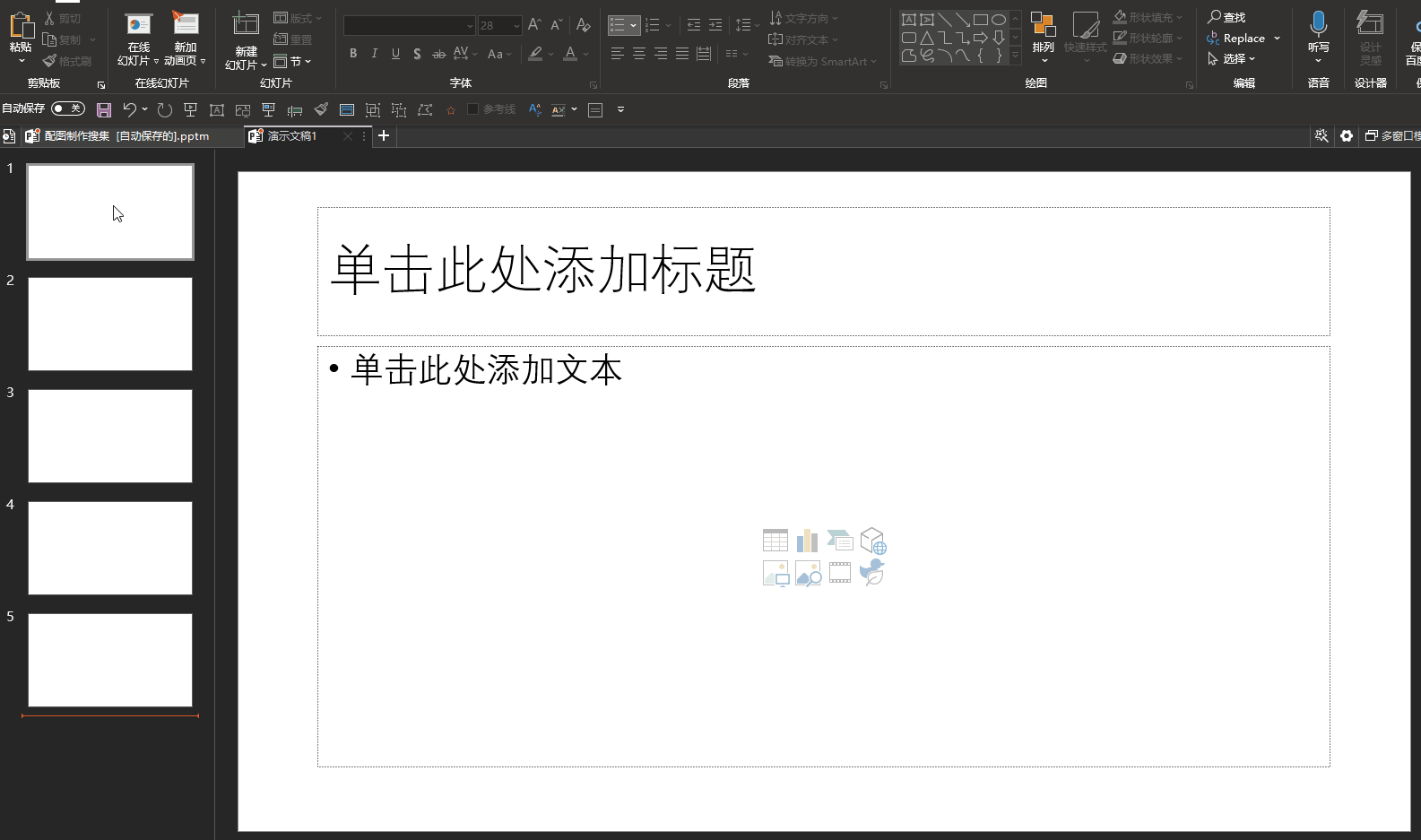Open the font name combo box
The image size is (1421, 840).
[409, 25]
